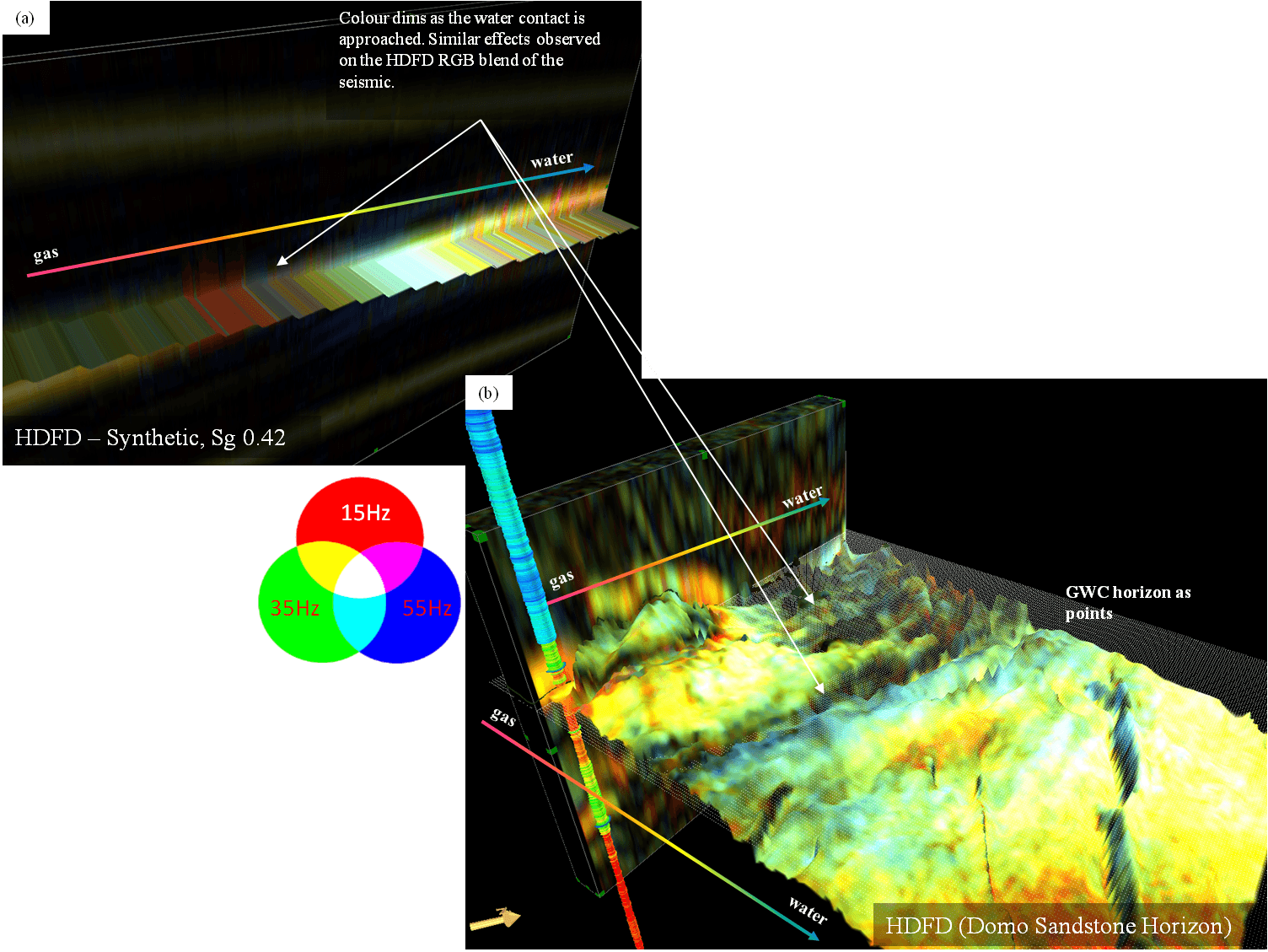Click the "GWC horizon as points" label
This screenshot has height=952, width=1268.
1128,603
